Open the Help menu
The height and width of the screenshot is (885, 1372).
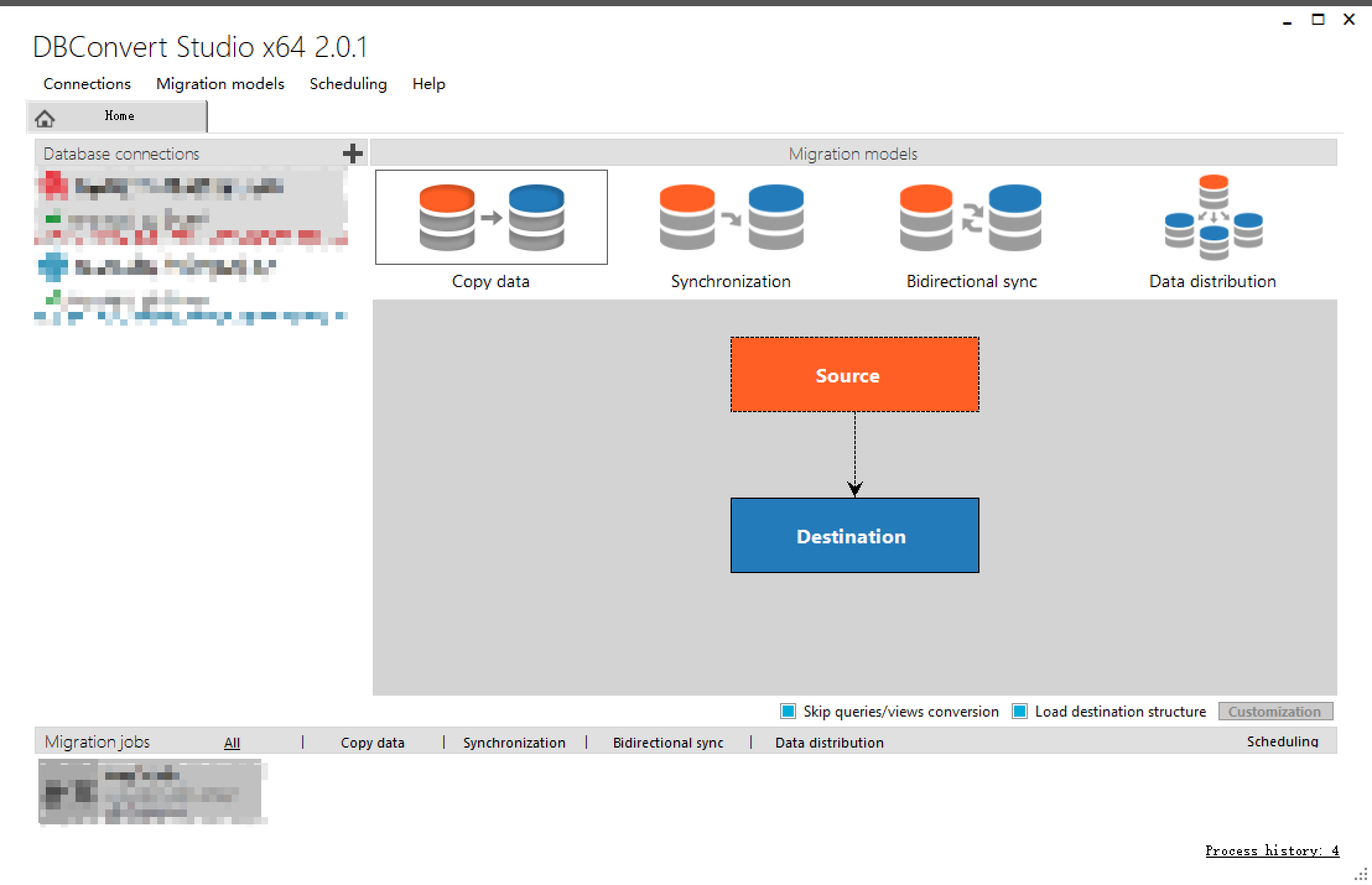[x=429, y=84]
